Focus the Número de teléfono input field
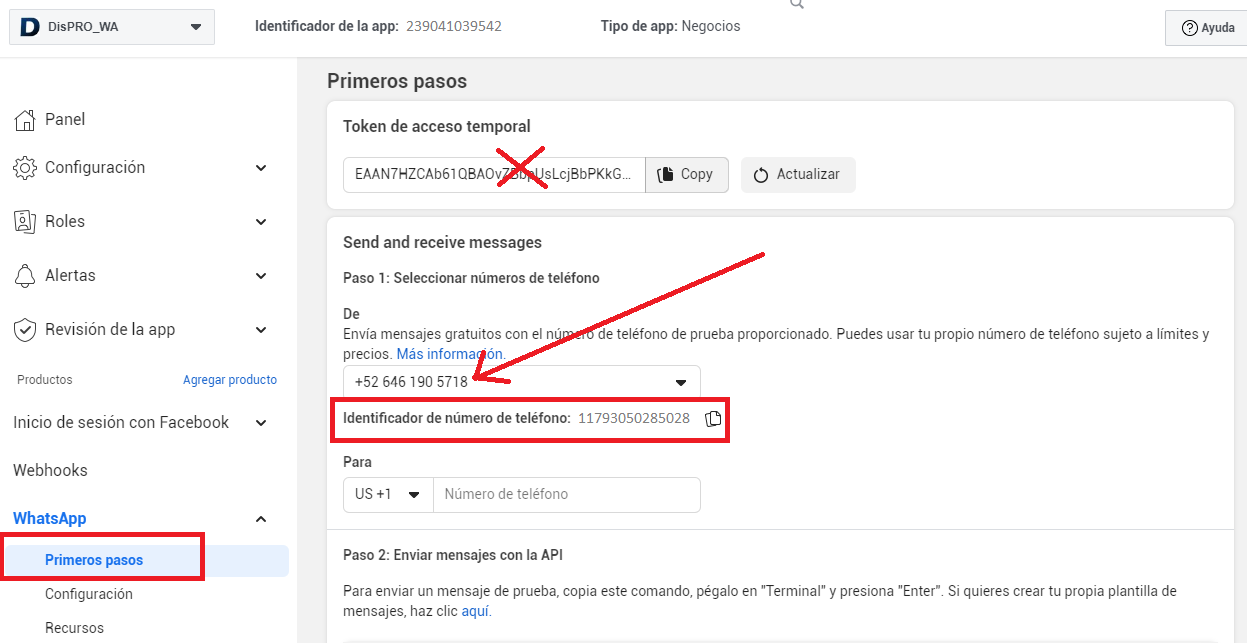 tap(566, 494)
